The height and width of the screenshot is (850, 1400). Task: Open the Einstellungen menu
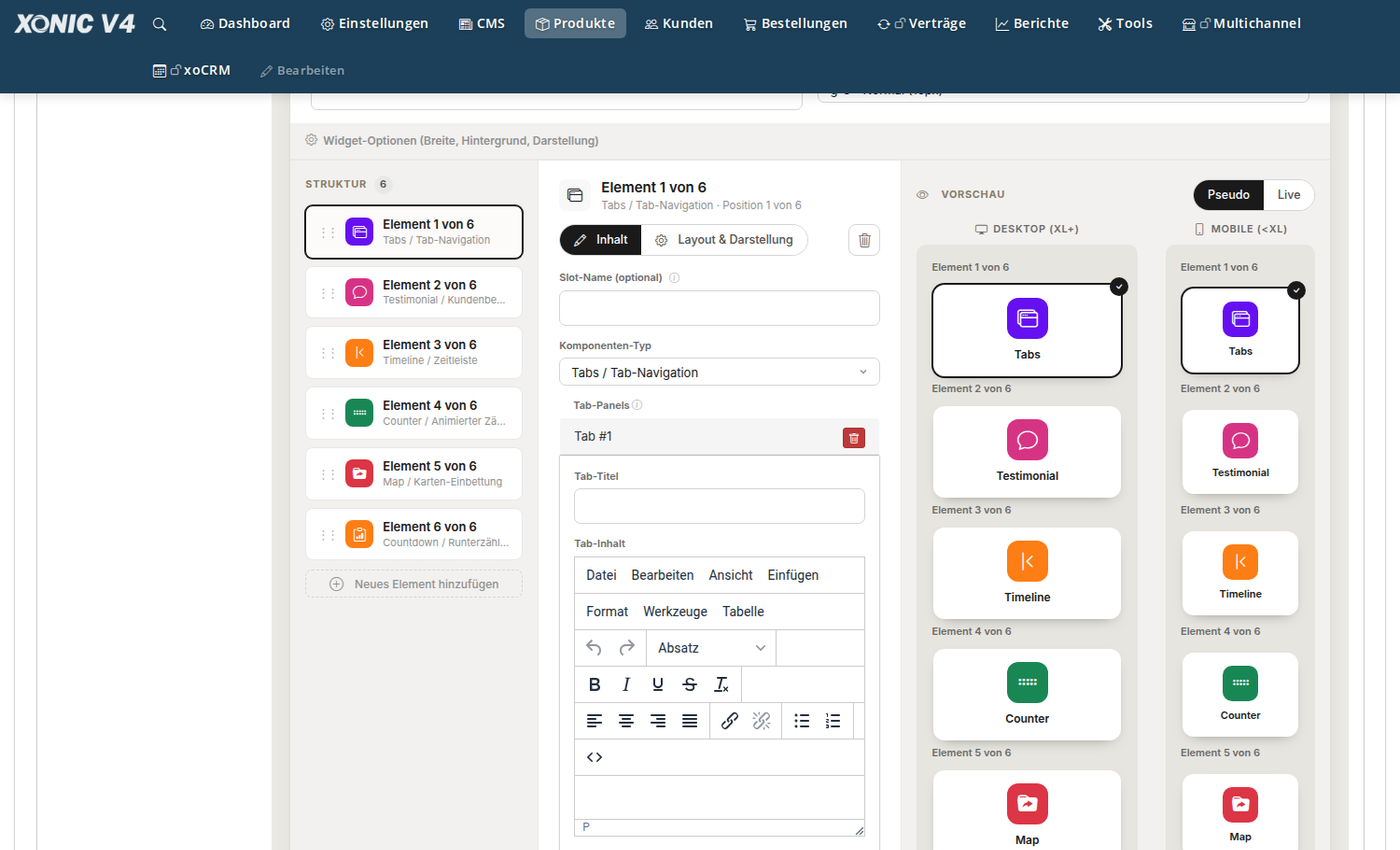click(374, 23)
